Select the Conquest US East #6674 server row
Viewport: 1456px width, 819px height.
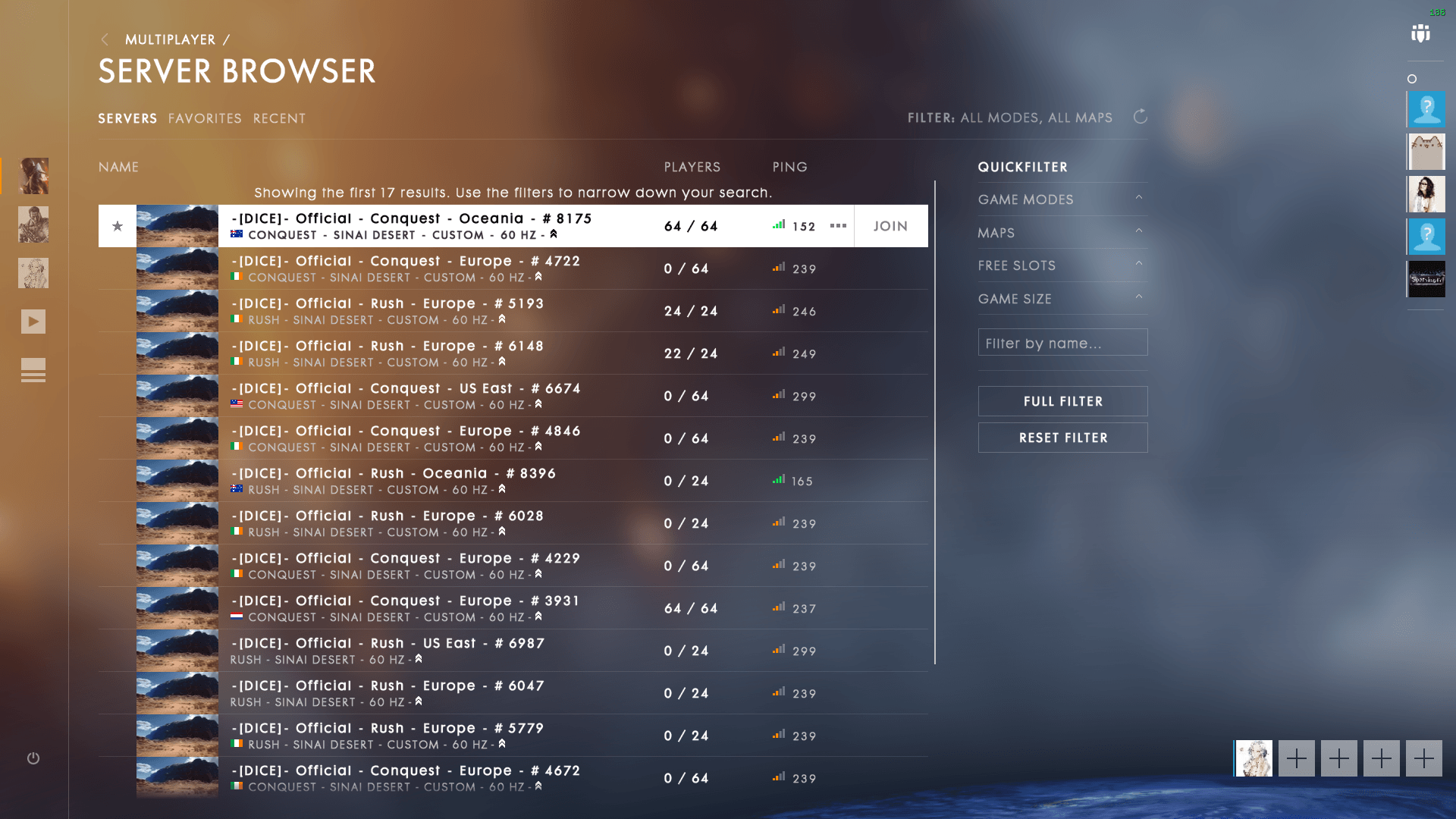click(513, 396)
